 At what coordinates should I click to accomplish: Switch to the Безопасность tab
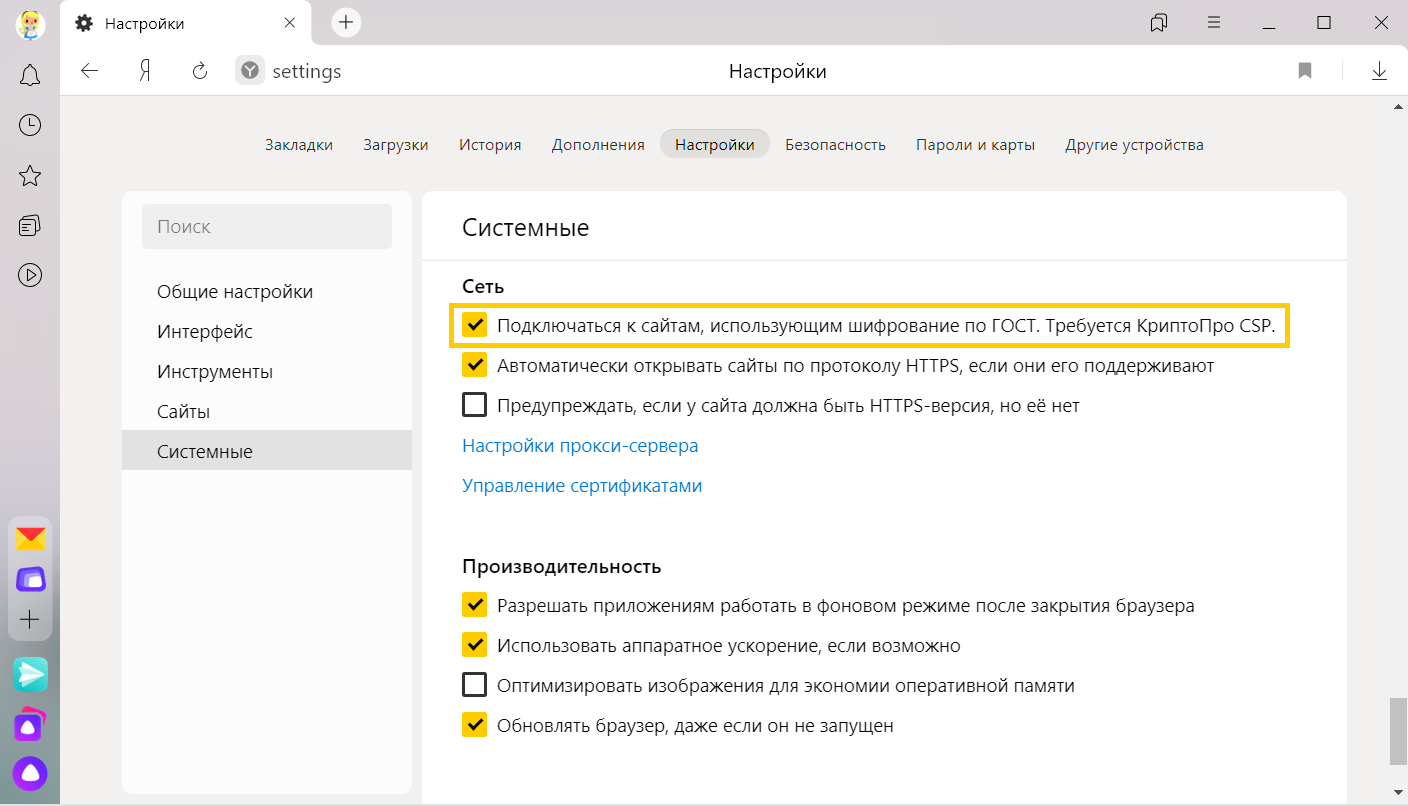click(835, 145)
